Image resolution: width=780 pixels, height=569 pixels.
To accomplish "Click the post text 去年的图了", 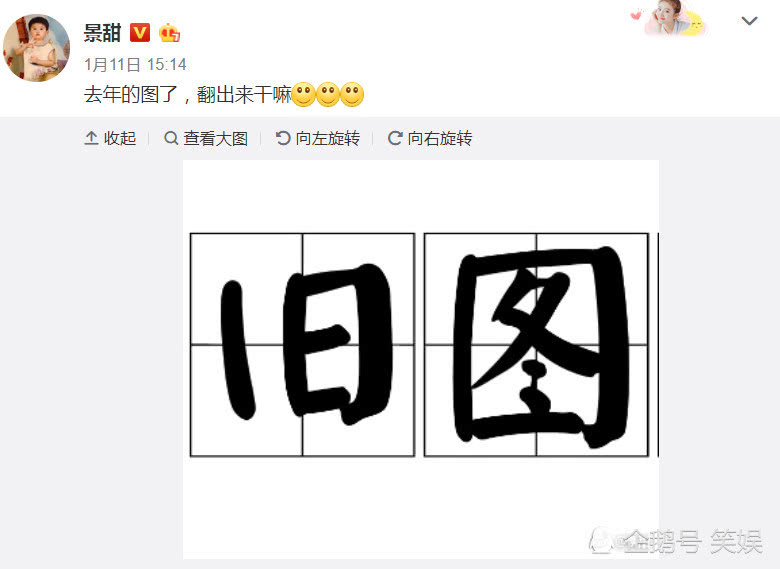I will pos(131,95).
